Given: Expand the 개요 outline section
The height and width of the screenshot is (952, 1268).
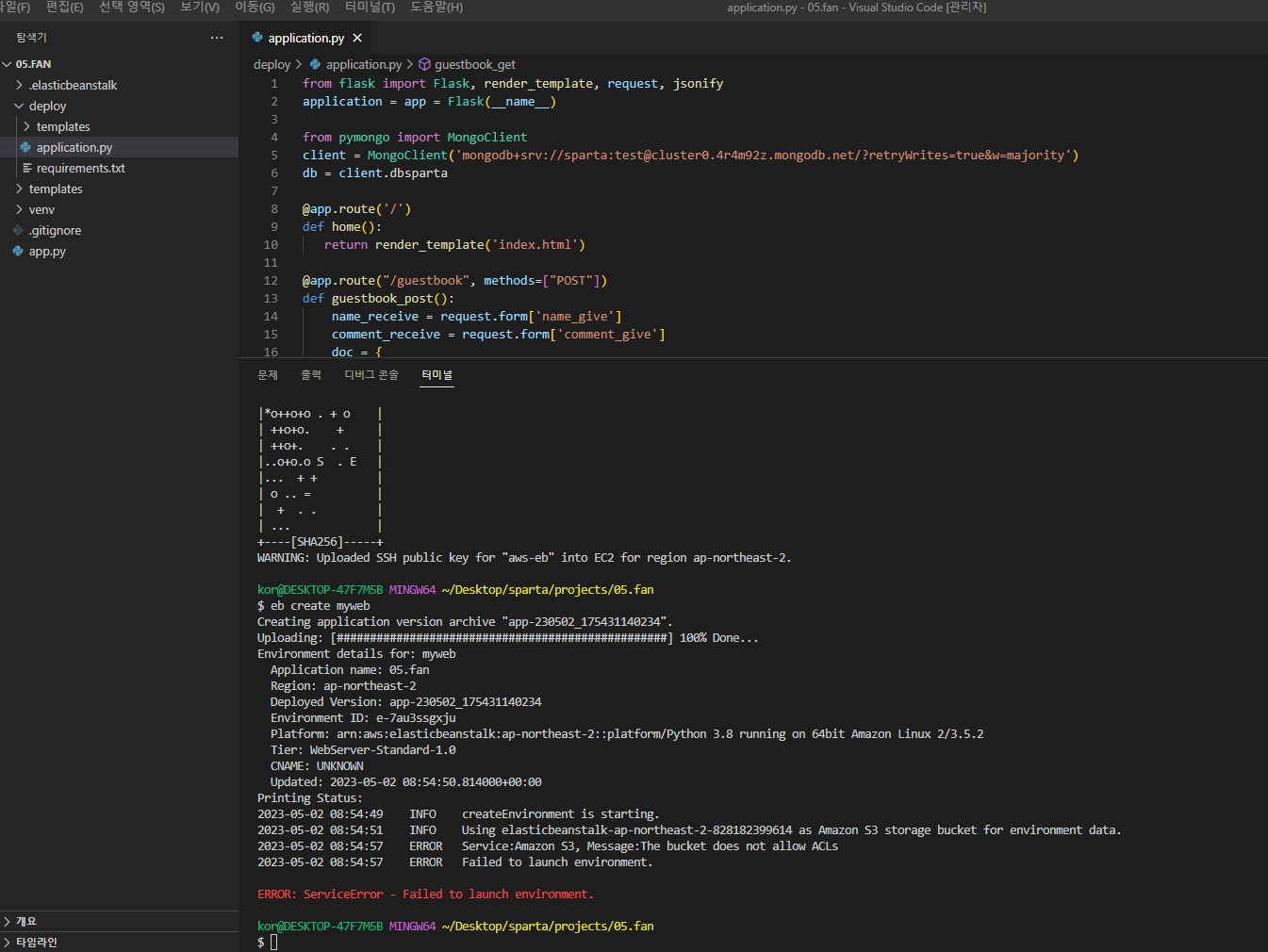Looking at the screenshot, I should 8,921.
